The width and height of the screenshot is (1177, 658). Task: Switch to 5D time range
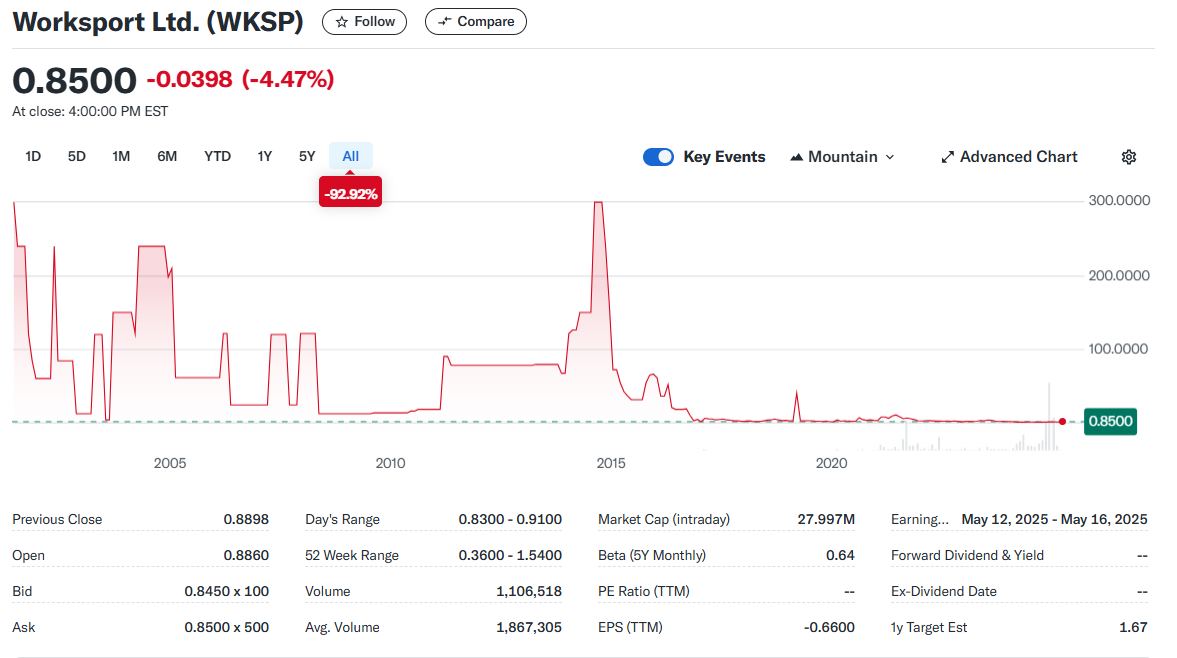tap(77, 156)
